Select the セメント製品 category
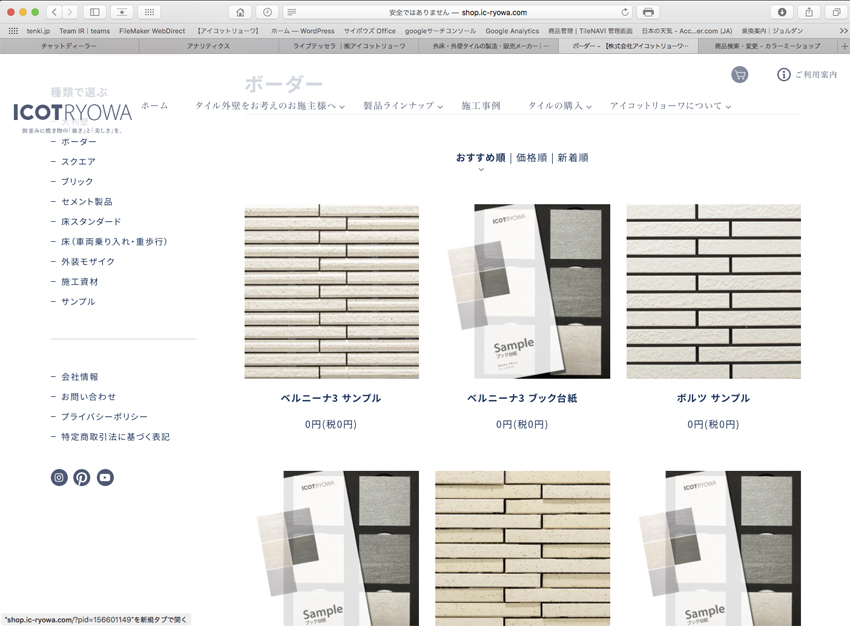850x626 pixels. [x=87, y=202]
